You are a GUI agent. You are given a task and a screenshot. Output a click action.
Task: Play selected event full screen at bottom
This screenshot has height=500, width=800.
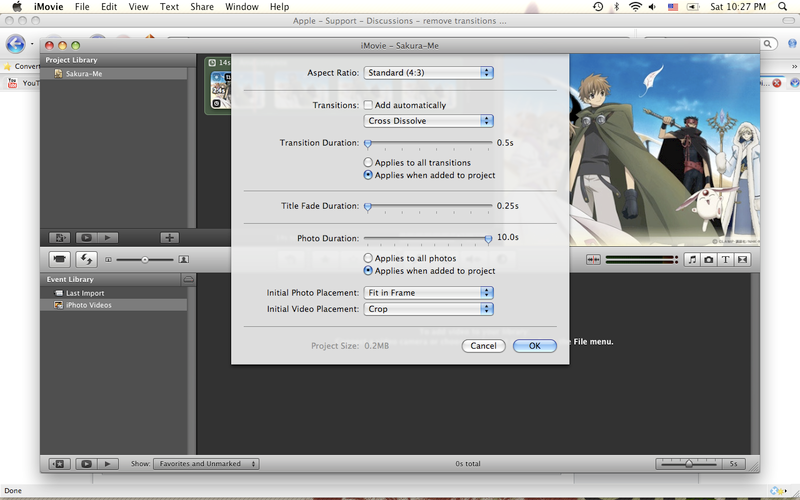pyautogui.click(x=86, y=464)
